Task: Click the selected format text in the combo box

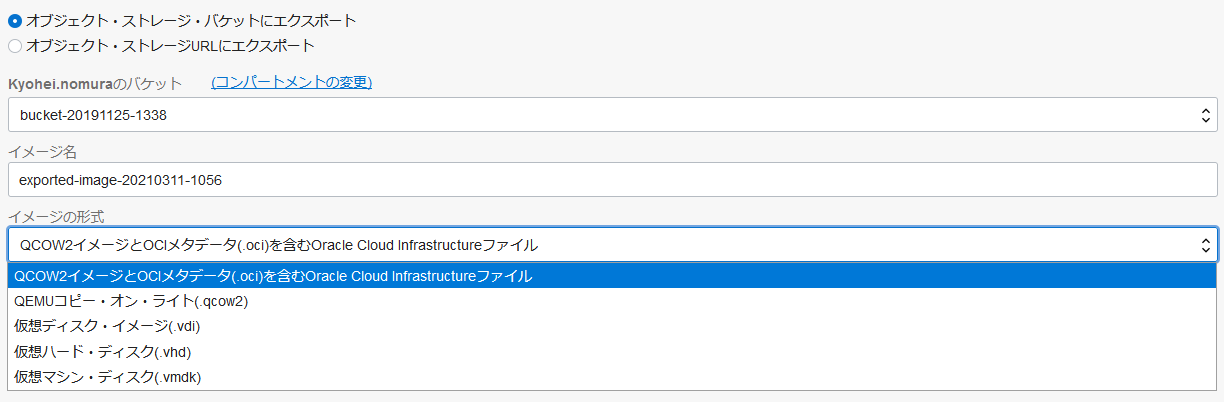Action: pos(278,244)
